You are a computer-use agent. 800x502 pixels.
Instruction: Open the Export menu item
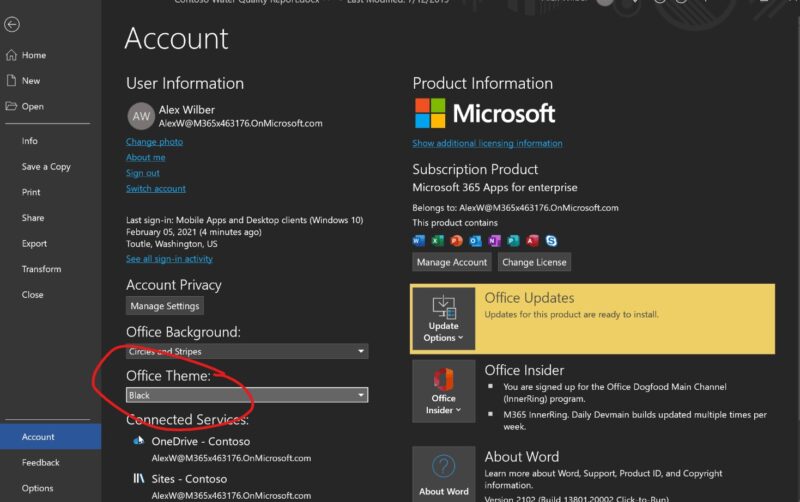[x=34, y=243]
